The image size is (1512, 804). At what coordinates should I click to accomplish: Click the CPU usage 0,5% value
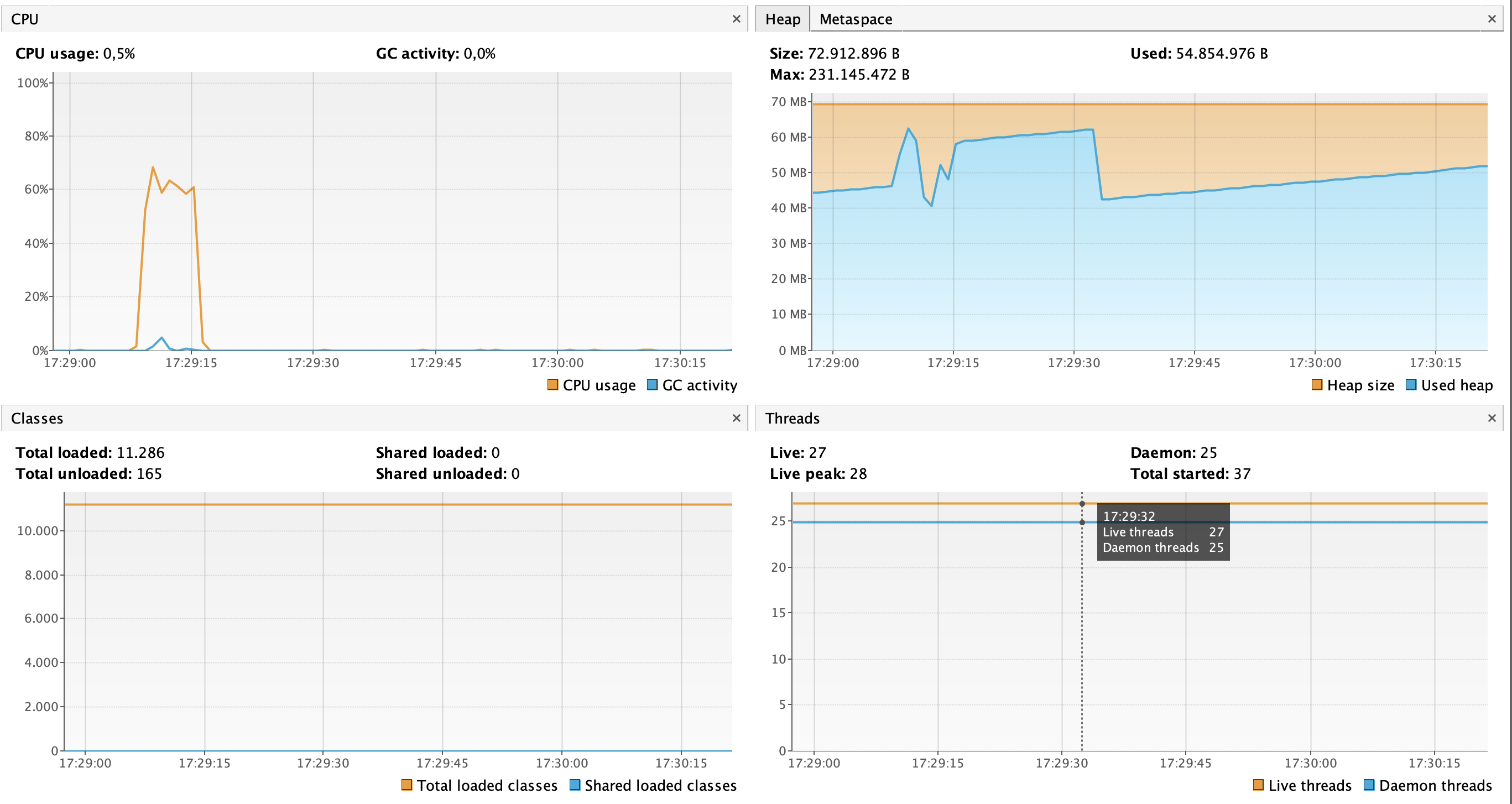click(119, 54)
